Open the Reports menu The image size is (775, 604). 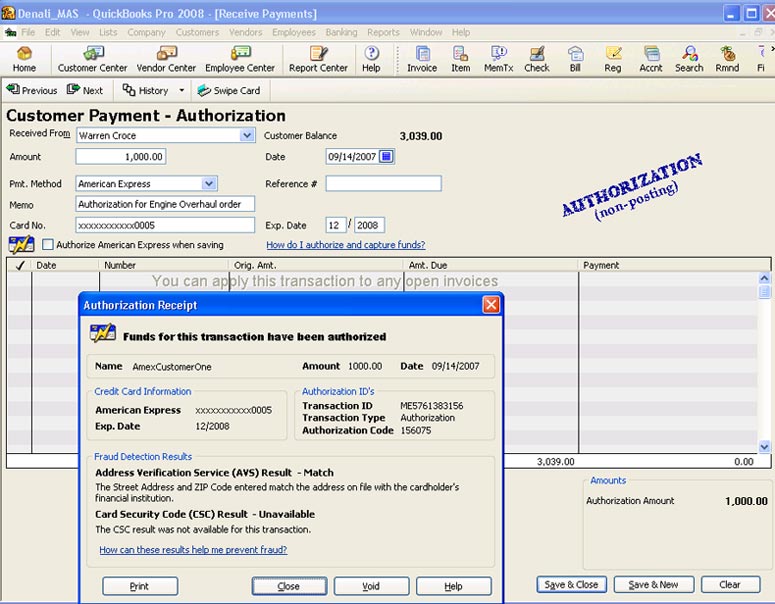383,32
